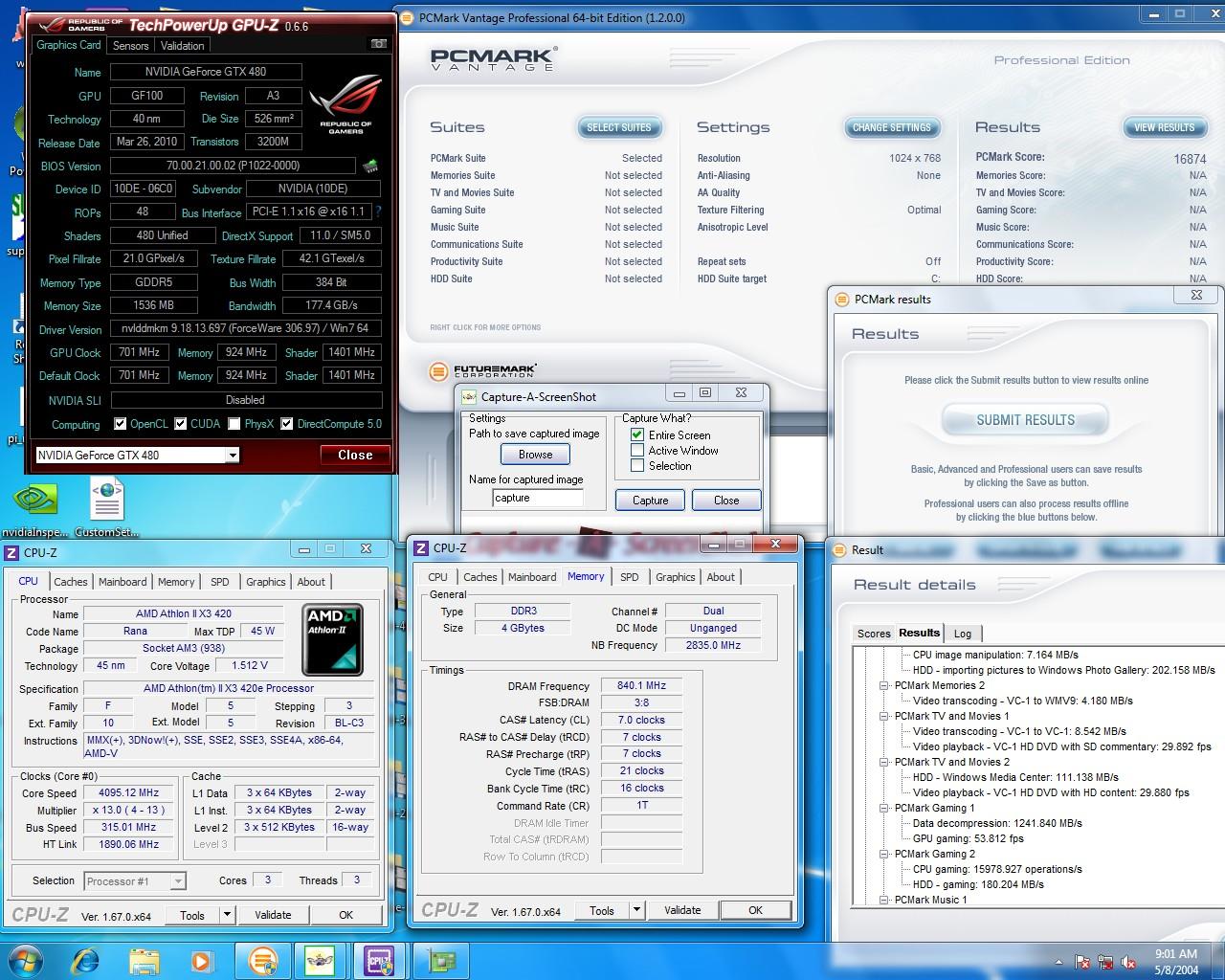Switch to the Scores tab in Result details
Viewport: 1225px width, 980px height.
[874, 634]
